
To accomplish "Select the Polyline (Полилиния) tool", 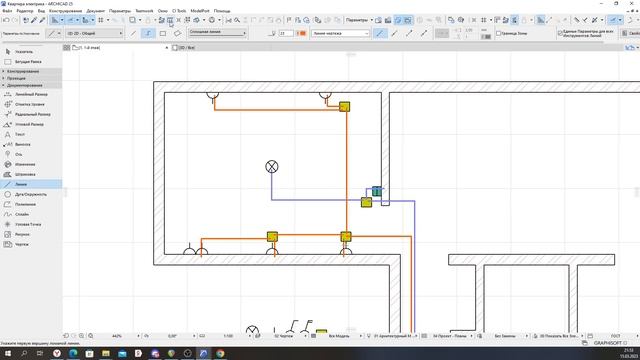I will pos(31,204).
